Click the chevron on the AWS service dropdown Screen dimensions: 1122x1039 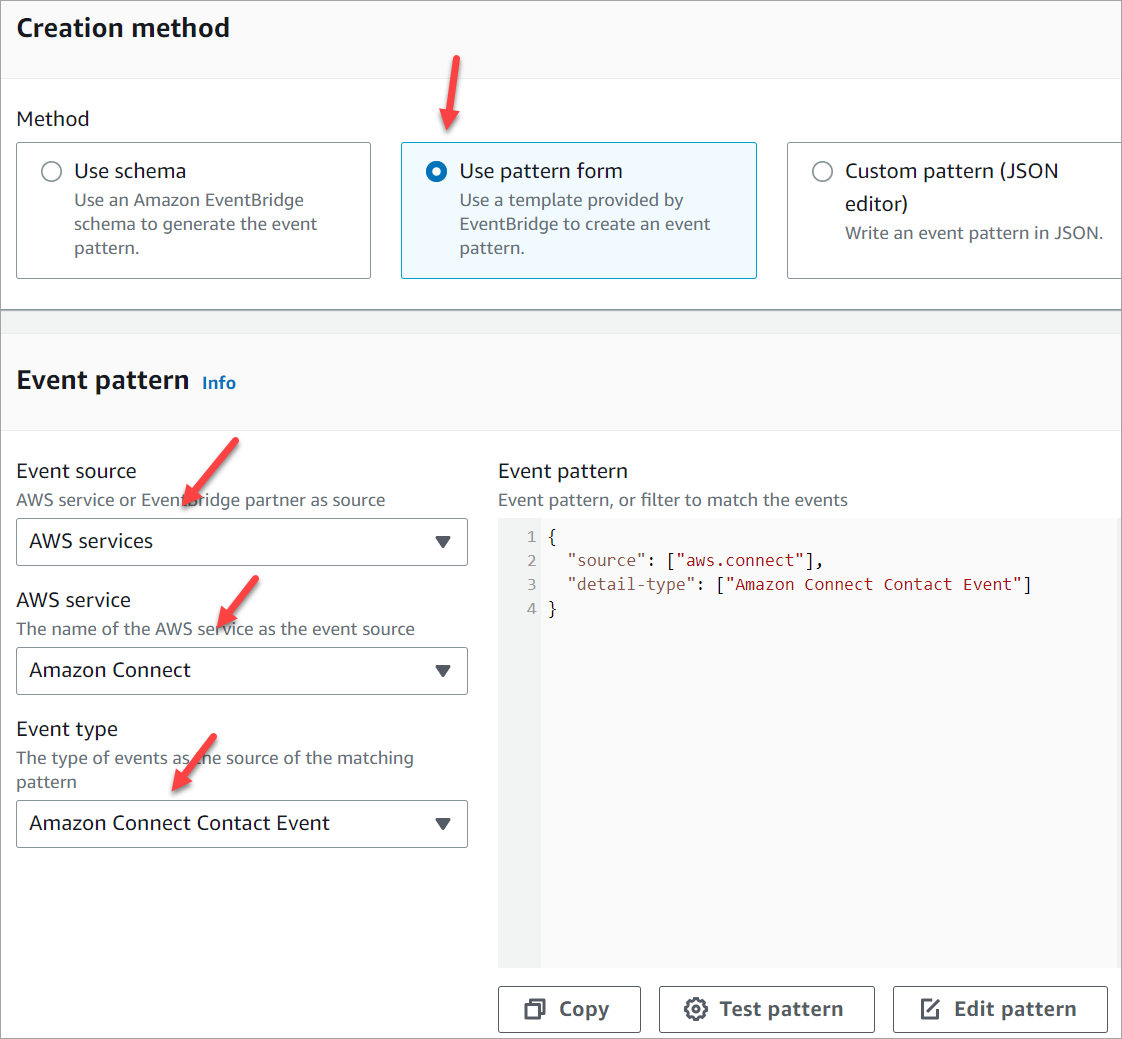click(443, 671)
